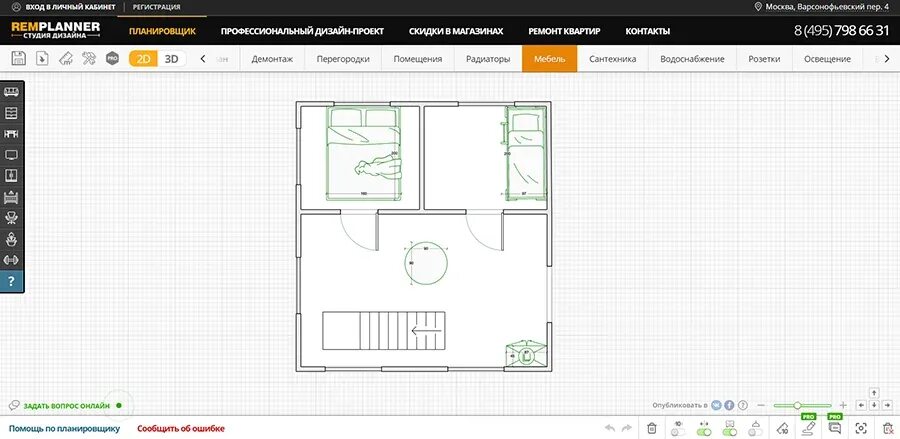900x439 pixels.
Task: Open ПРОФЕССИОНАЛЬНЫЙ ДИЗАЙН-ПРОЕКТ menu item
Action: pyautogui.click(x=302, y=31)
